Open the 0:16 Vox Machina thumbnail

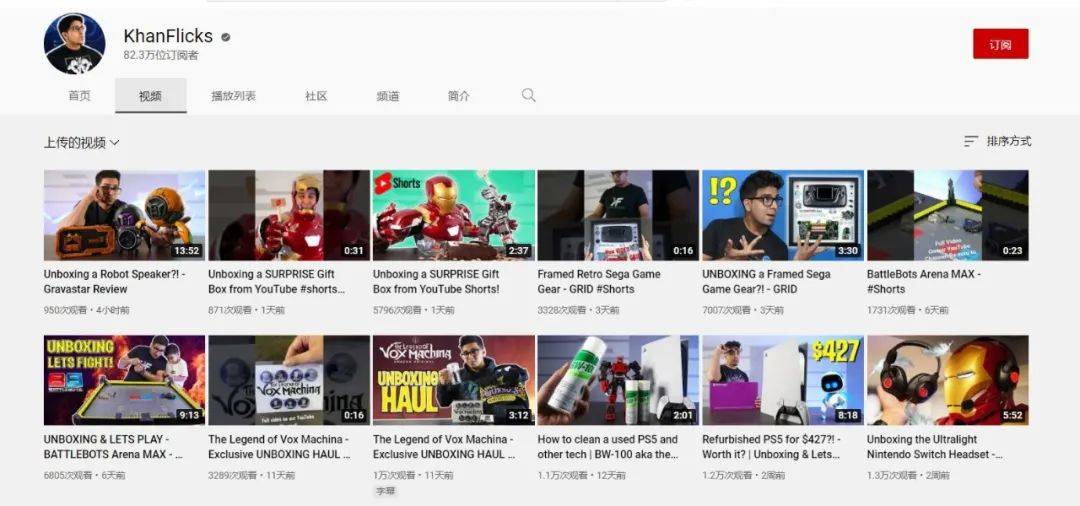click(289, 380)
